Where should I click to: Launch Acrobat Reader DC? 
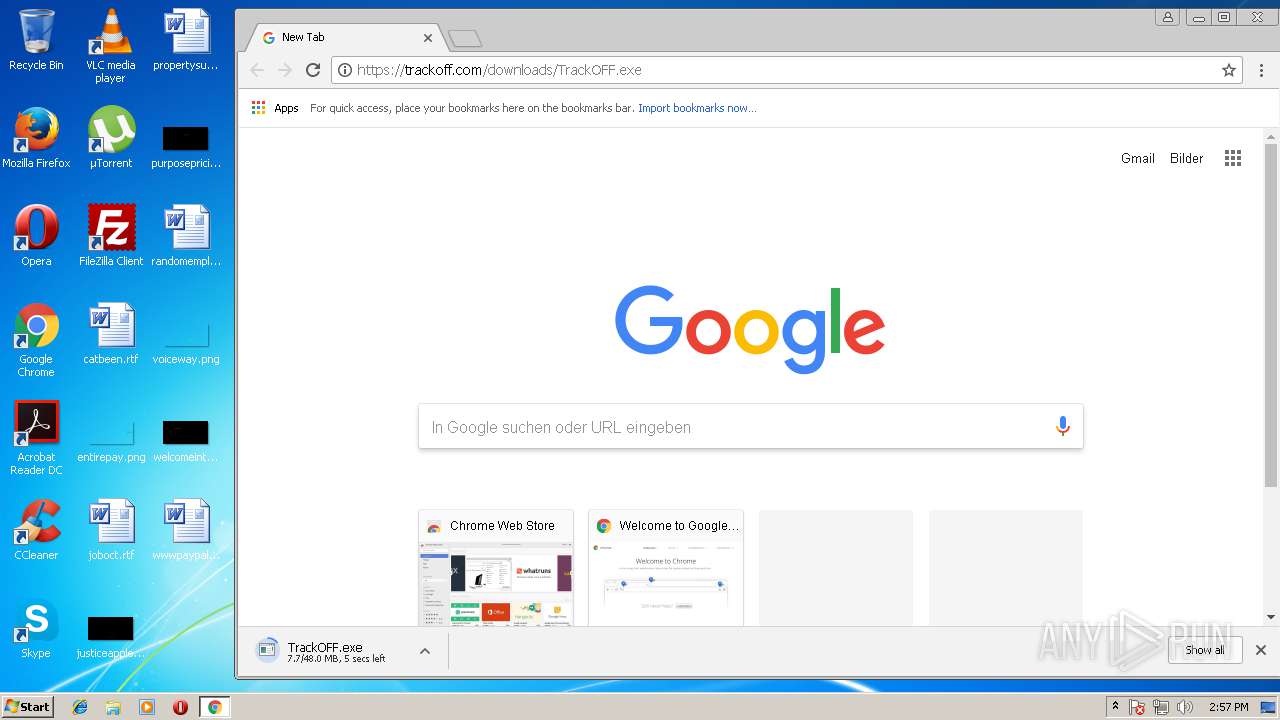coord(36,438)
